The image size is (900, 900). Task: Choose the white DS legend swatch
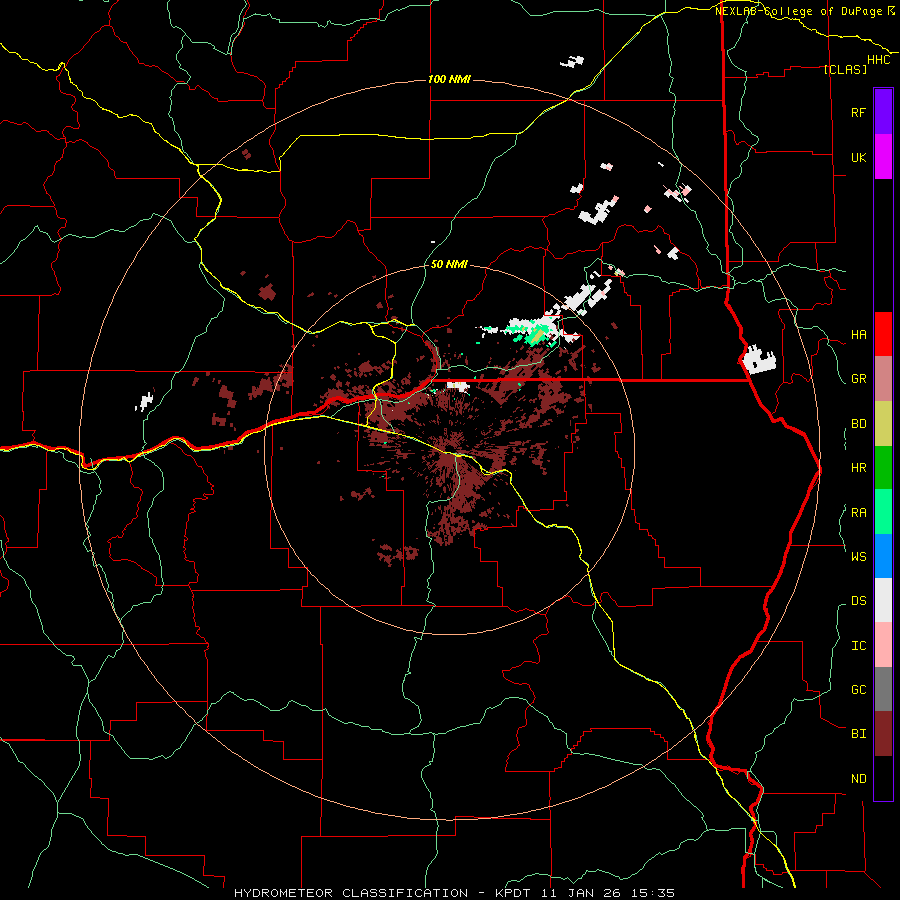[883, 600]
